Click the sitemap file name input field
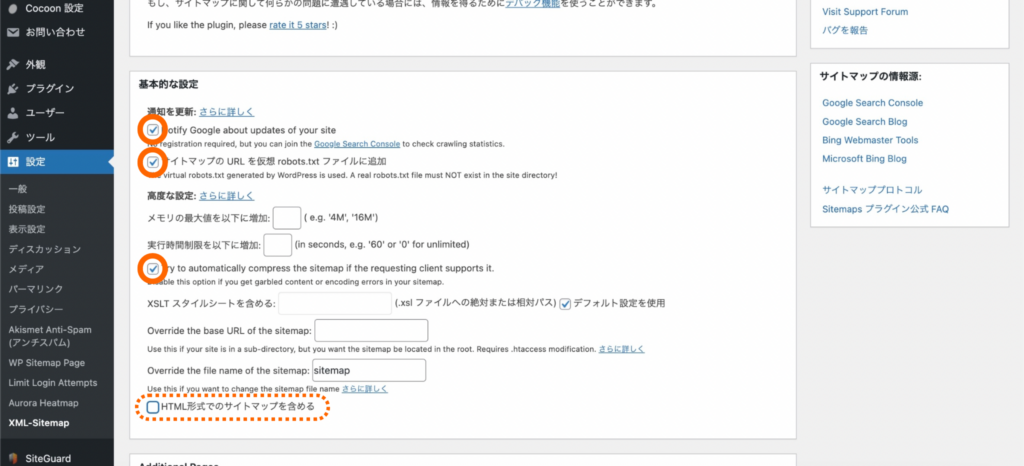The width and height of the screenshot is (1024, 466). 369,371
